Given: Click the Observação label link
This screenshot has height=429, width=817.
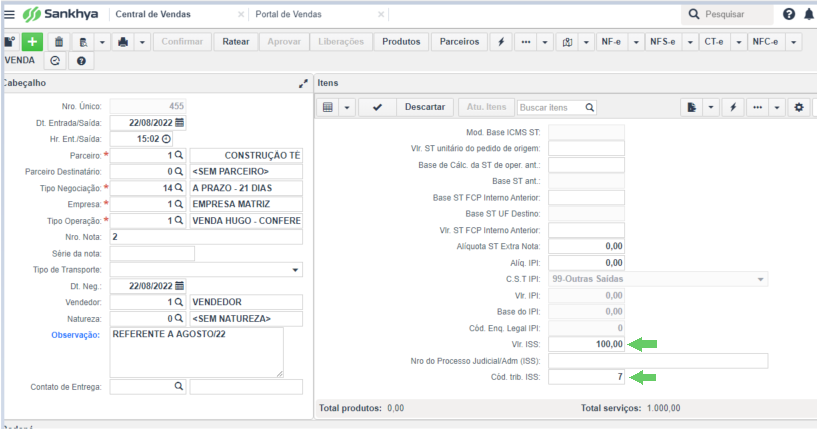Looking at the screenshot, I should click(x=76, y=335).
